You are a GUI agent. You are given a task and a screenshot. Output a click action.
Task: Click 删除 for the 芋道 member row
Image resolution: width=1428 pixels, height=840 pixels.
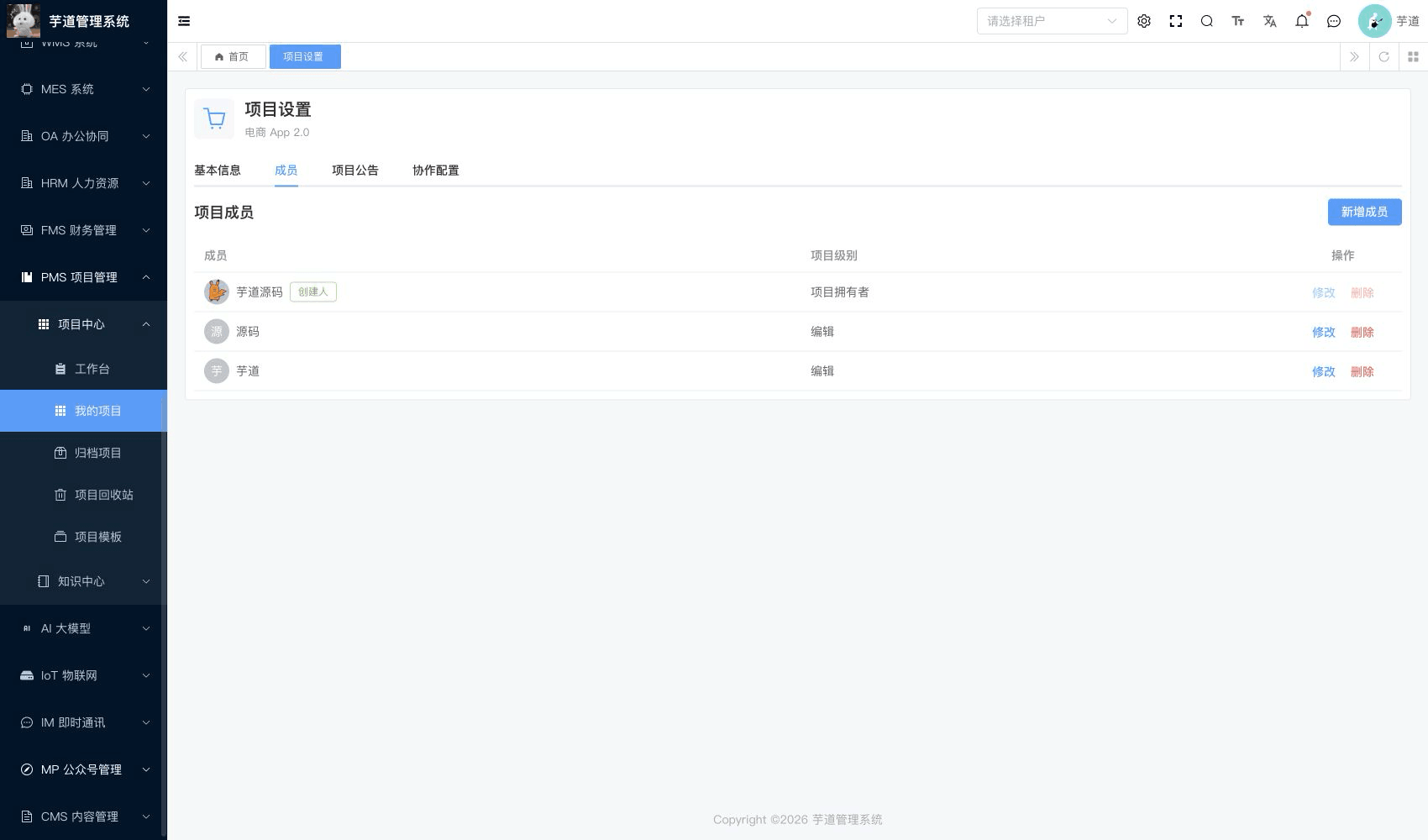tap(1362, 371)
